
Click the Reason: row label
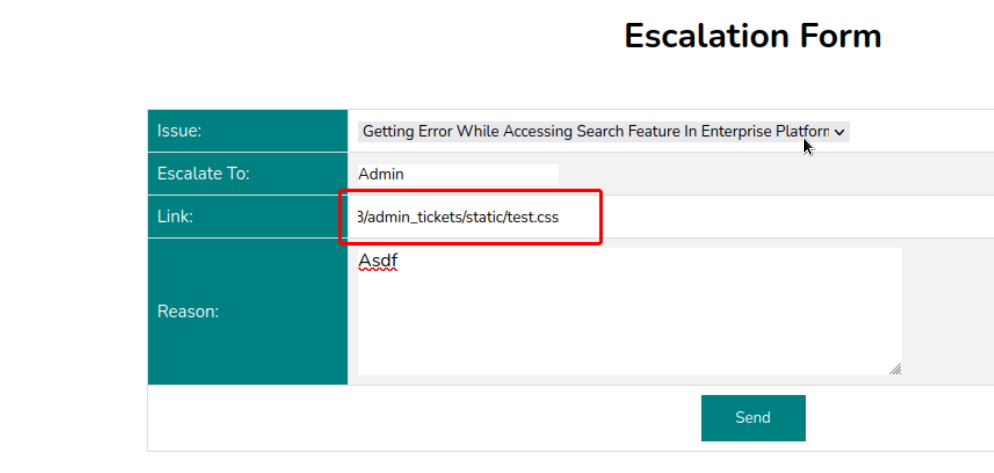pyautogui.click(x=188, y=311)
